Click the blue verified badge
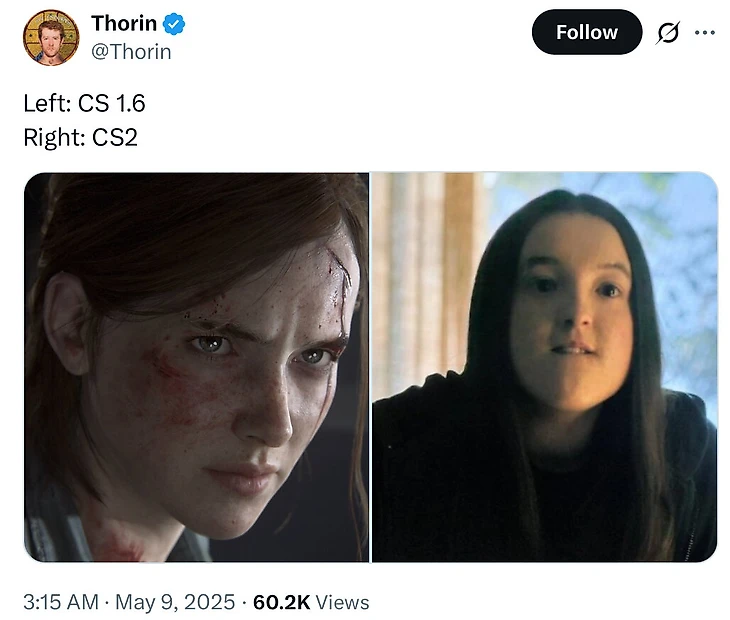730x620 pixels. point(174,24)
